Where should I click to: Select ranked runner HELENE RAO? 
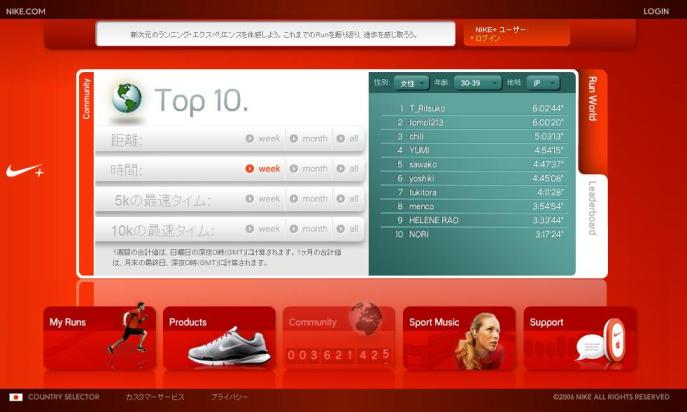474,220
